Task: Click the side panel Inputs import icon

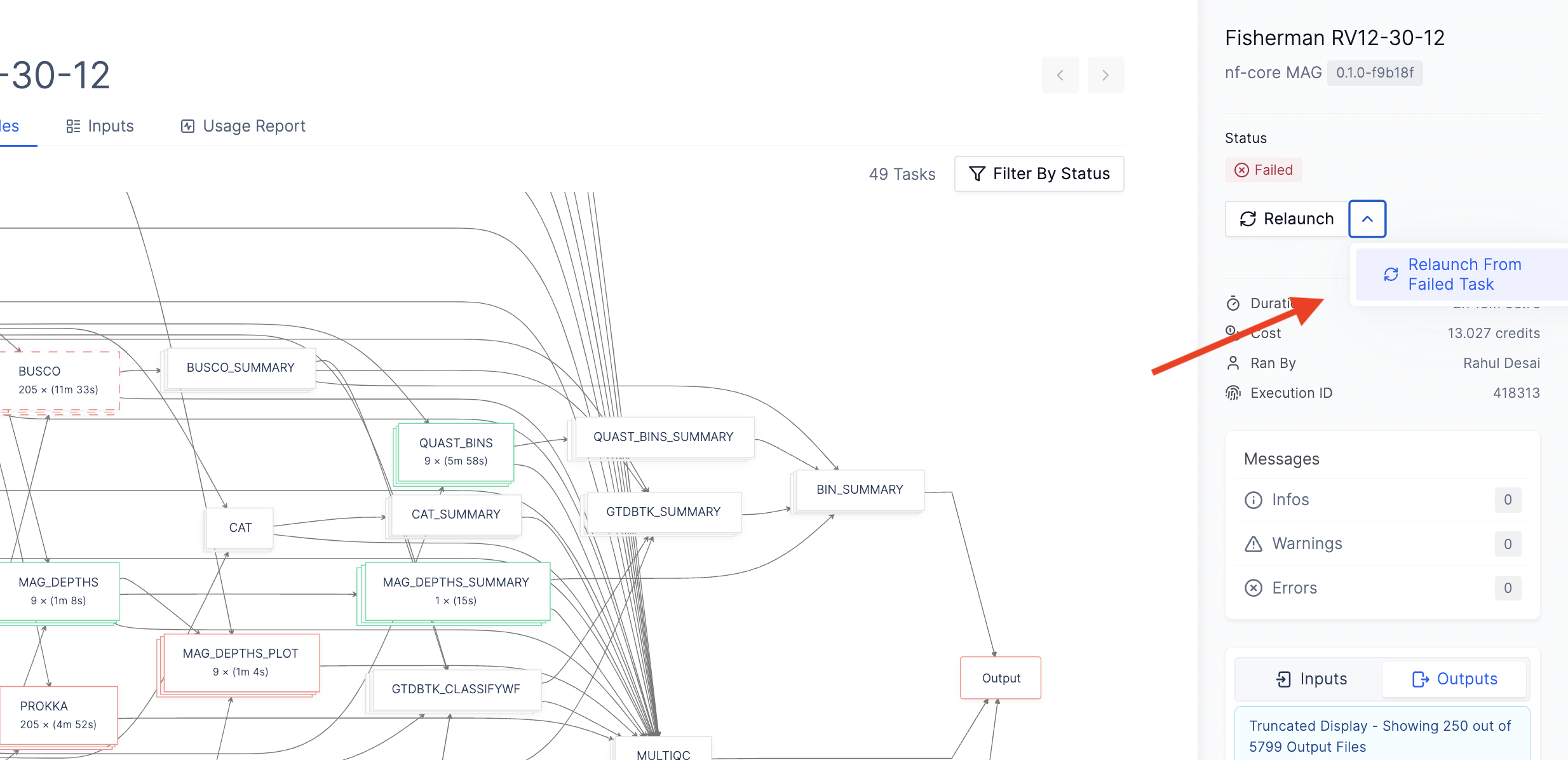Action: pyautogui.click(x=1283, y=679)
